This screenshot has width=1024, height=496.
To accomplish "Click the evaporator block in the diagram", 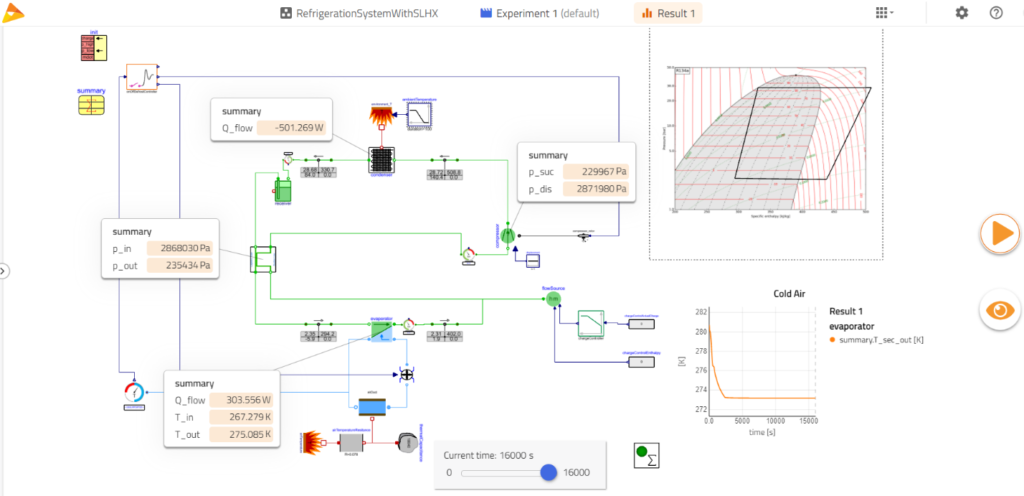I will pyautogui.click(x=381, y=331).
